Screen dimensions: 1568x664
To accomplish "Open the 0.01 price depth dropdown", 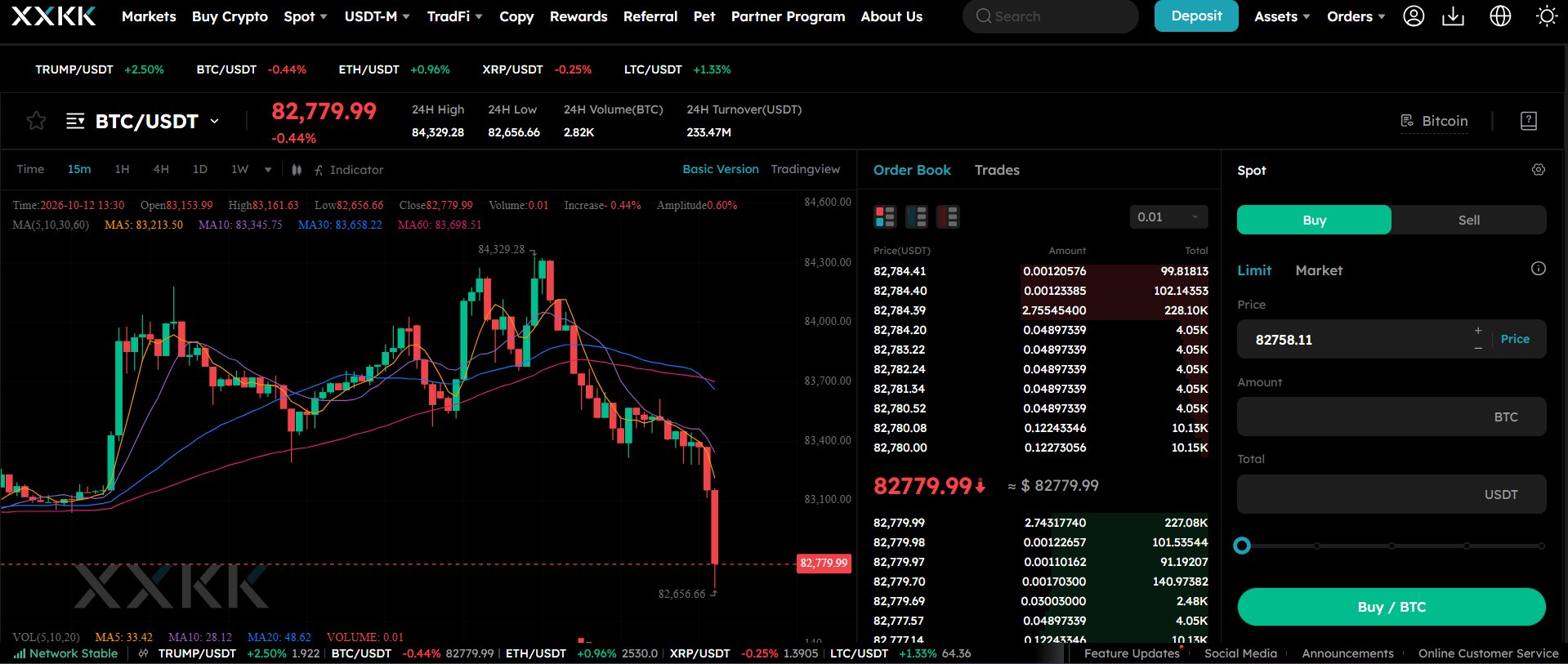I will point(1168,216).
